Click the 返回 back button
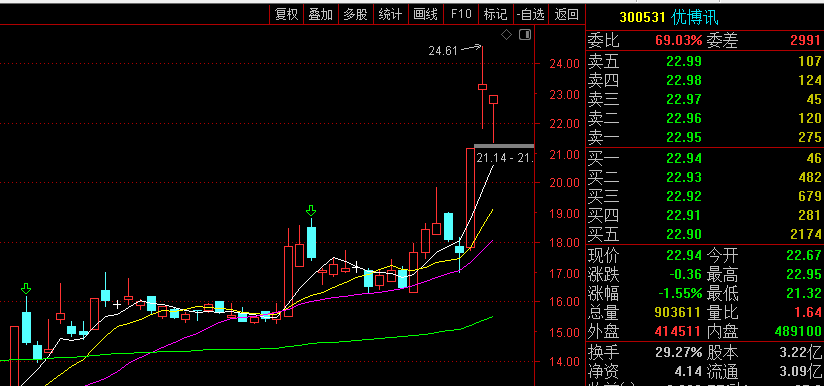This screenshot has width=824, height=386. tap(566, 14)
